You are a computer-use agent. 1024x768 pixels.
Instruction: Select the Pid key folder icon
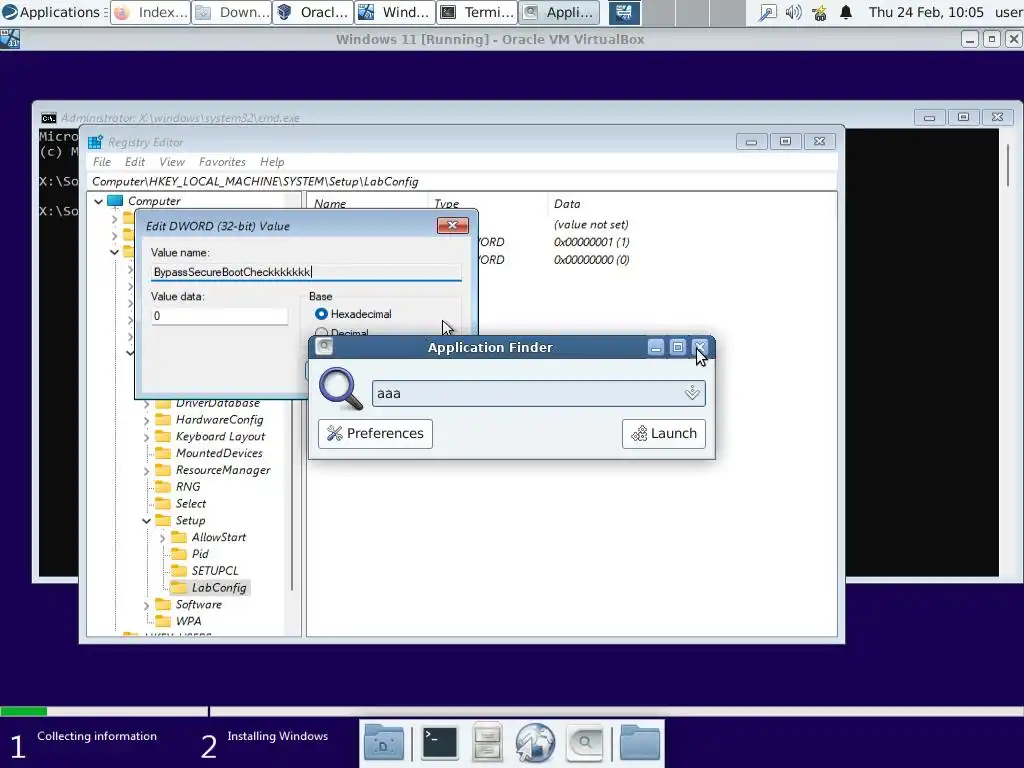coord(179,554)
